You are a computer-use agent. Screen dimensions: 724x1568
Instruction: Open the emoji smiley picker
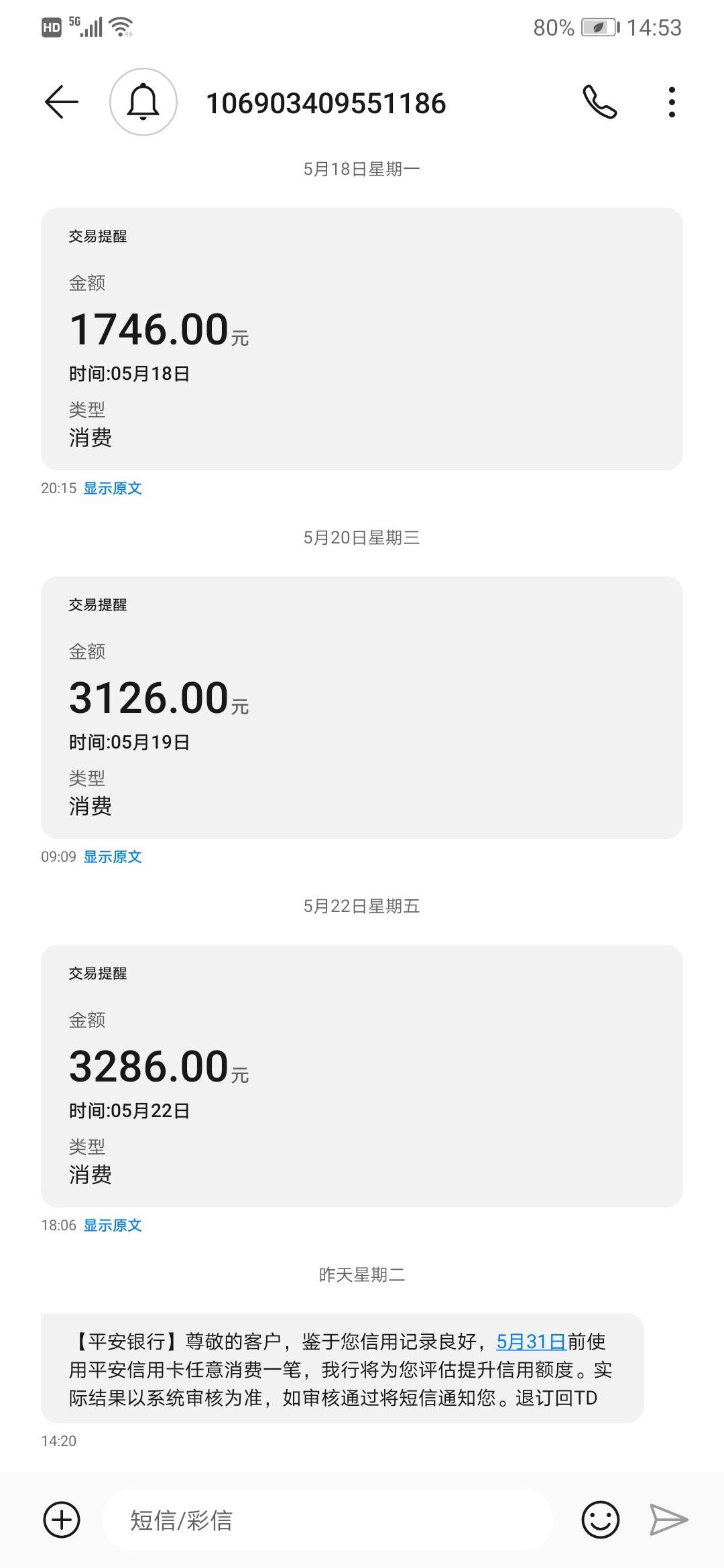click(x=600, y=1520)
